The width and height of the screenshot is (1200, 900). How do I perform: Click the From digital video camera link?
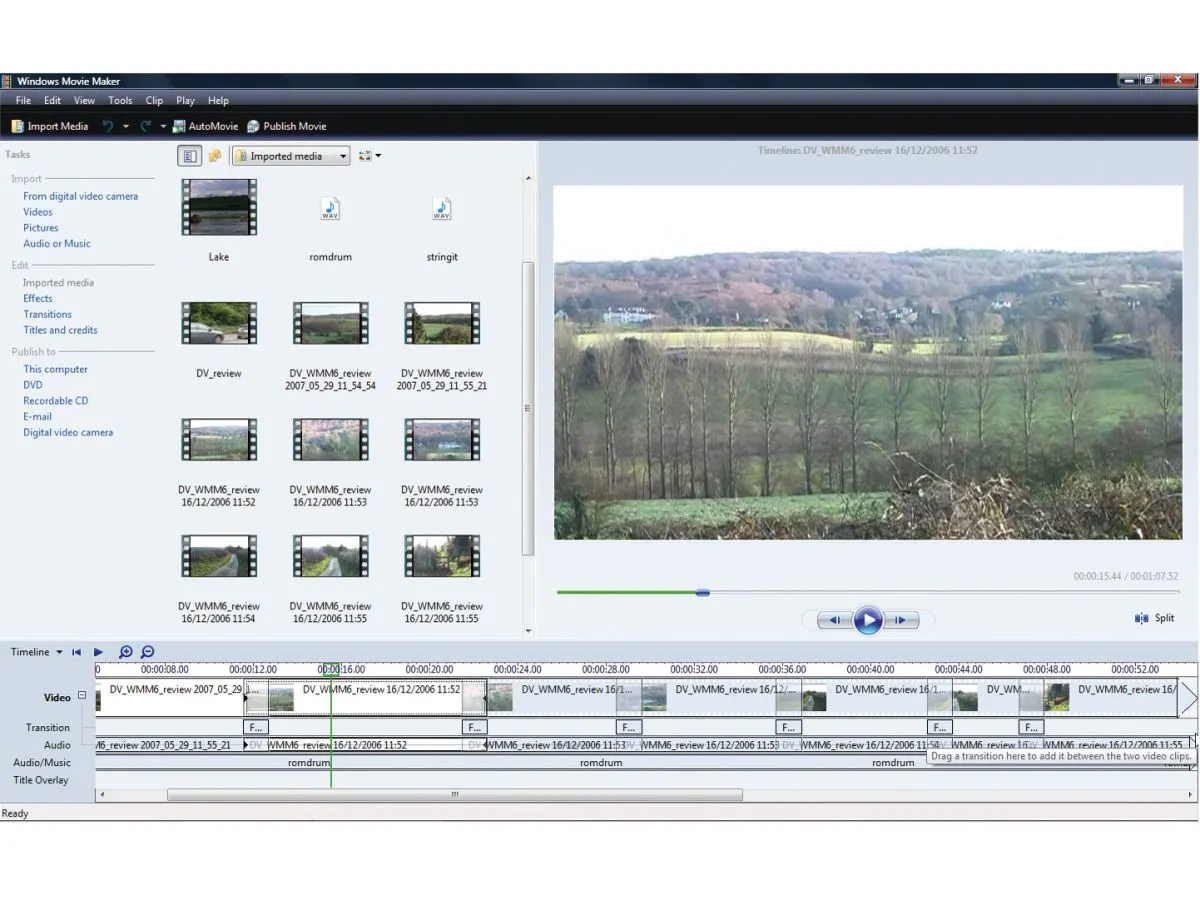[80, 196]
